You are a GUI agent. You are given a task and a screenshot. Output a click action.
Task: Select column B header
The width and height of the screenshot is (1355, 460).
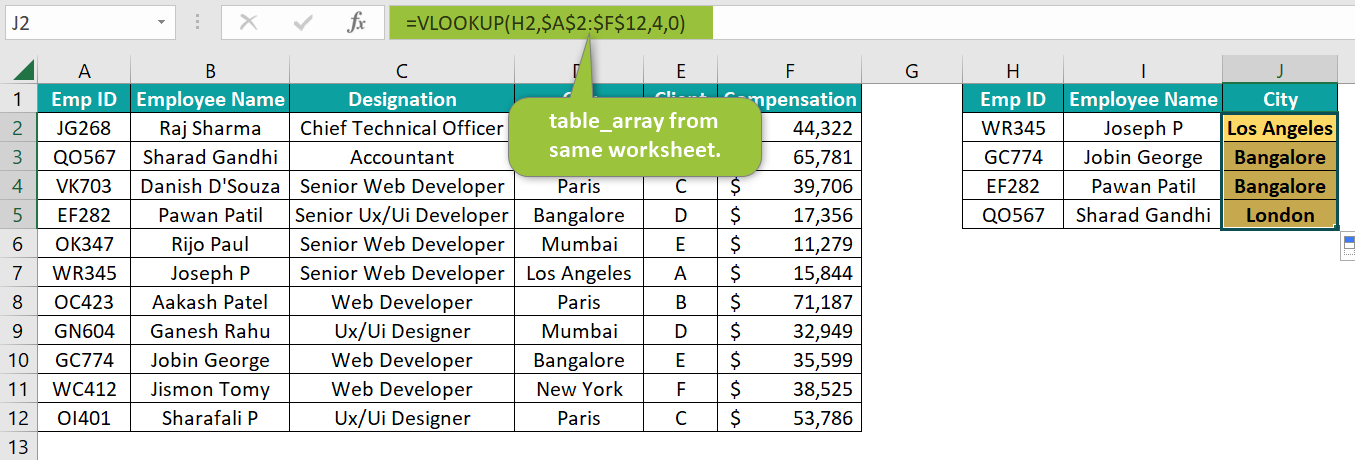210,70
